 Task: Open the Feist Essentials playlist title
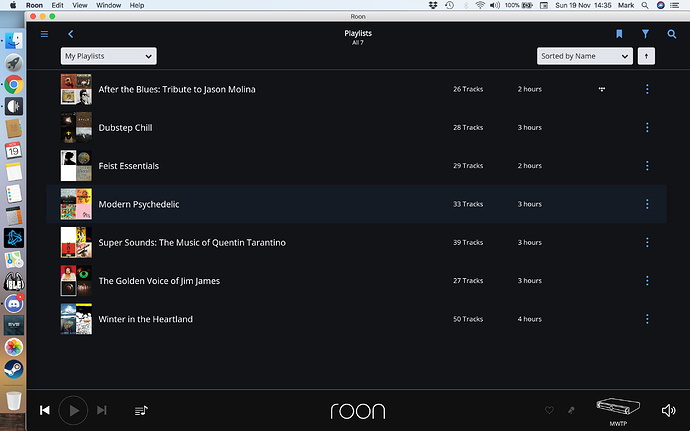128,166
